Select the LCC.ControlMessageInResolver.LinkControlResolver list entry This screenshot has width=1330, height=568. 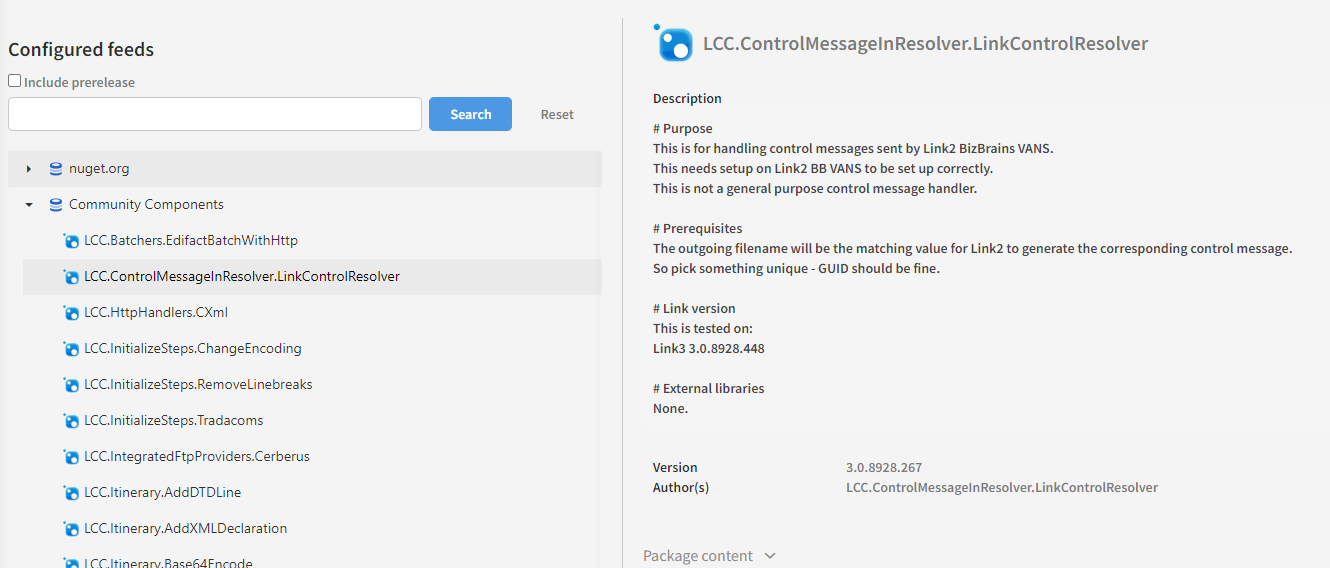tap(242, 277)
